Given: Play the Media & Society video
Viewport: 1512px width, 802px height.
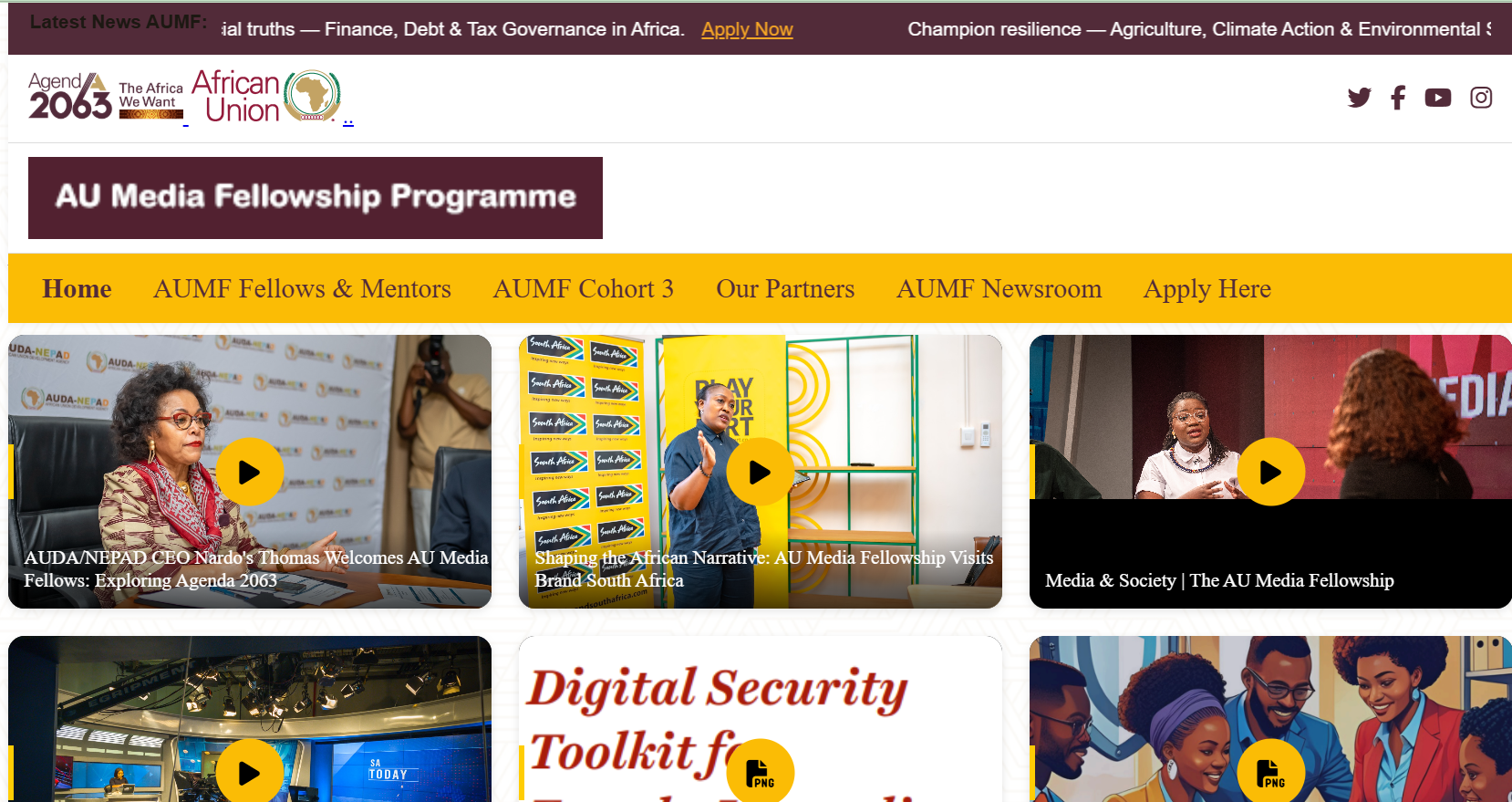Looking at the screenshot, I should click(1271, 472).
